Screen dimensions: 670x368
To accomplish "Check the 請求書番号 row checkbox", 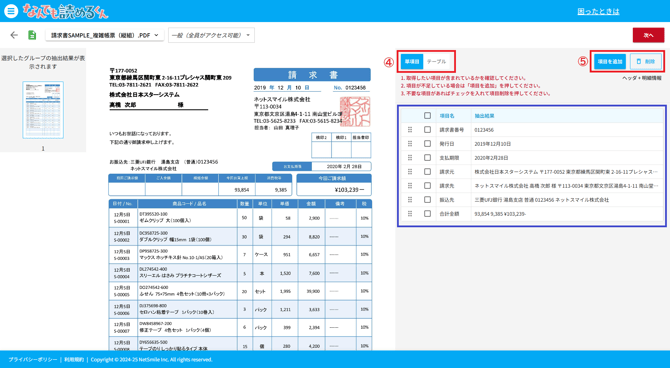I will pos(427,130).
